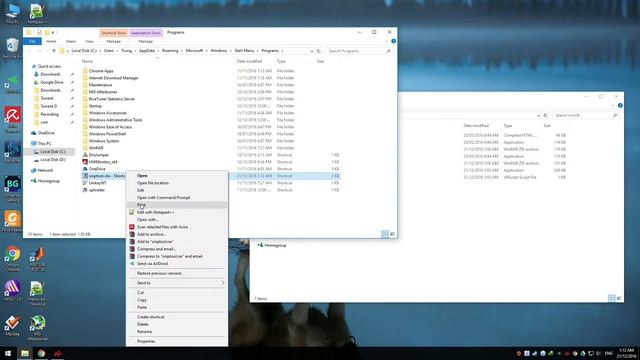The width and height of the screenshot is (640, 360).
Task: Open the address bar history dropdown
Action: click(311, 51)
